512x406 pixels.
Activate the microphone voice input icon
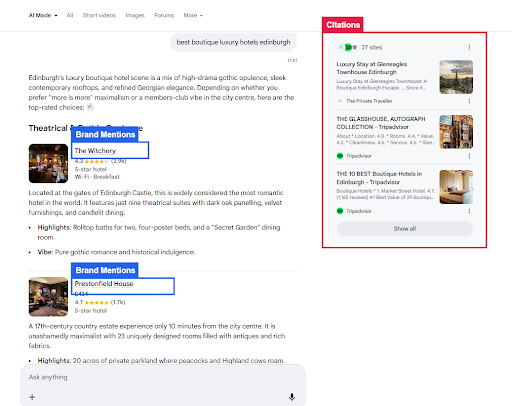[x=292, y=397]
